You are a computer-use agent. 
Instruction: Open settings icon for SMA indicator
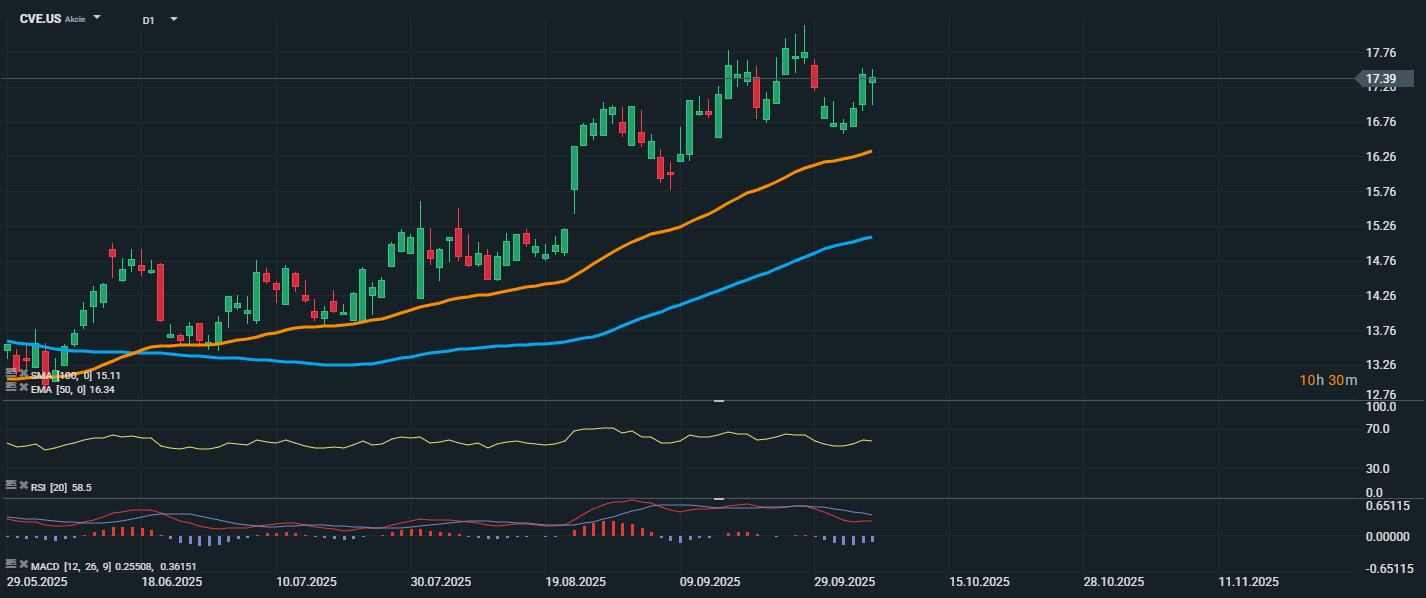(11, 374)
